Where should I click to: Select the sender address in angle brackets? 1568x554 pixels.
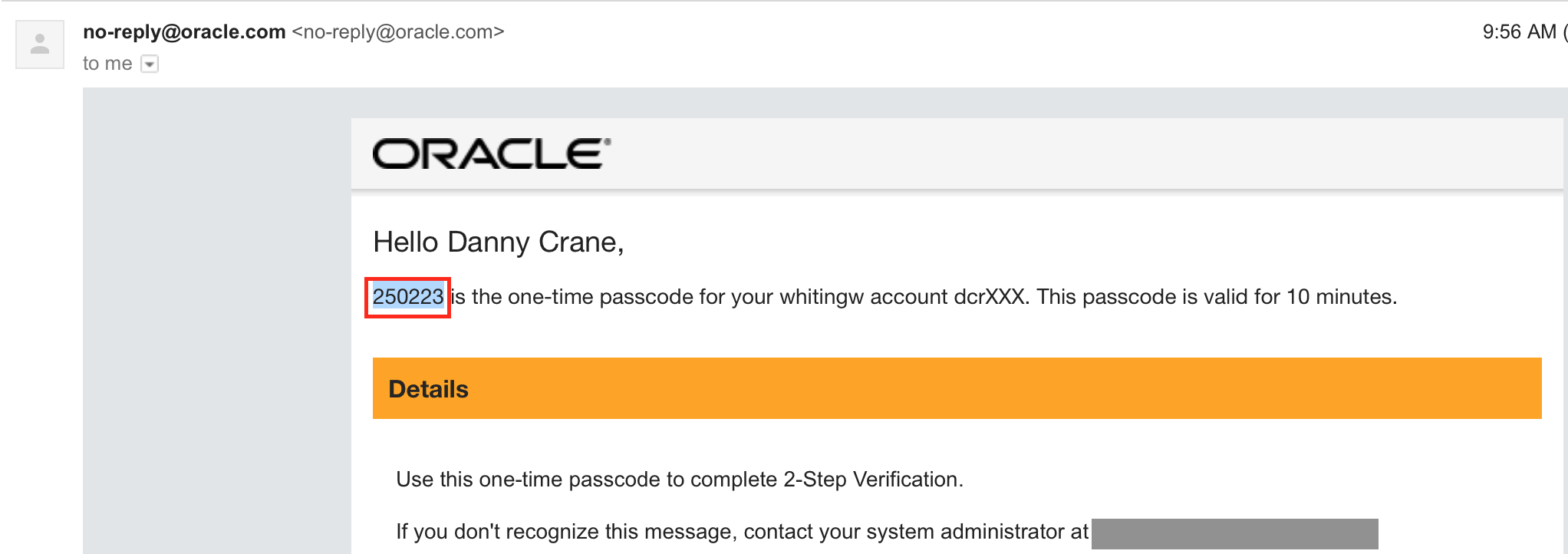tap(398, 31)
